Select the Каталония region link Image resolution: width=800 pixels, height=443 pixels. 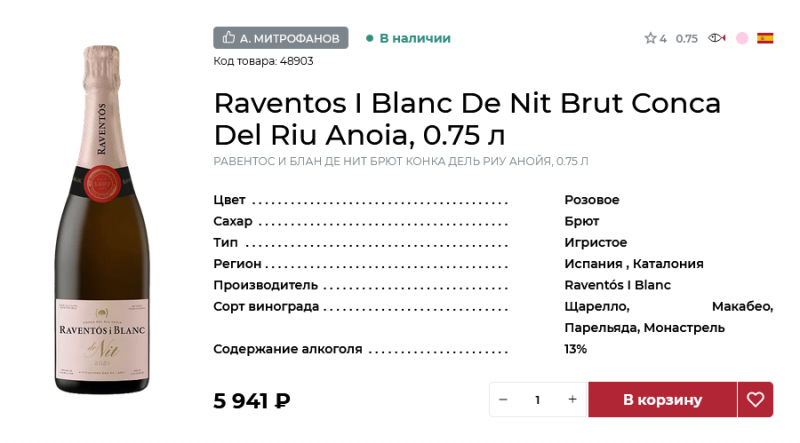(669, 264)
